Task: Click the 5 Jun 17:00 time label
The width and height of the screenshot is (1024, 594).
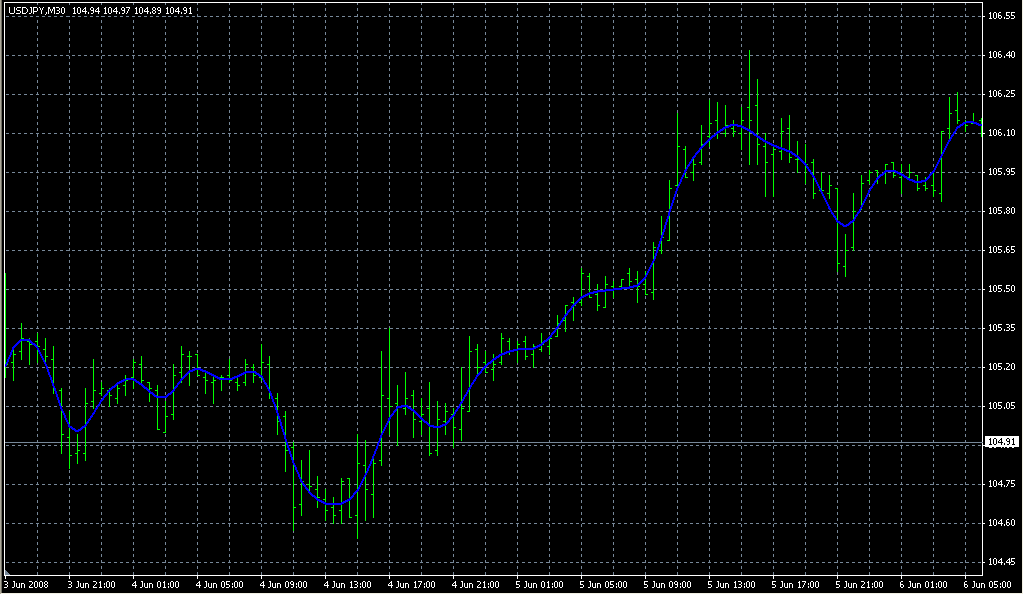Action: pyautogui.click(x=795, y=585)
